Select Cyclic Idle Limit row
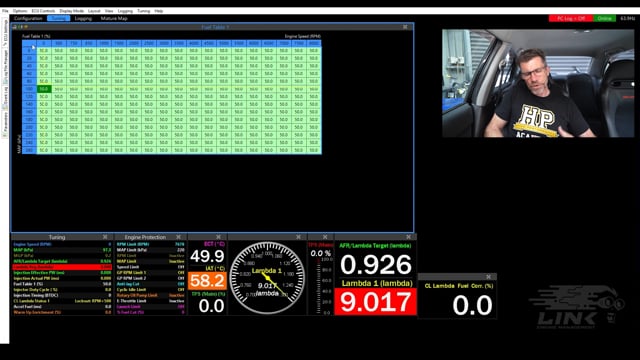Image resolution: width=640 pixels, height=360 pixels. (x=151, y=290)
